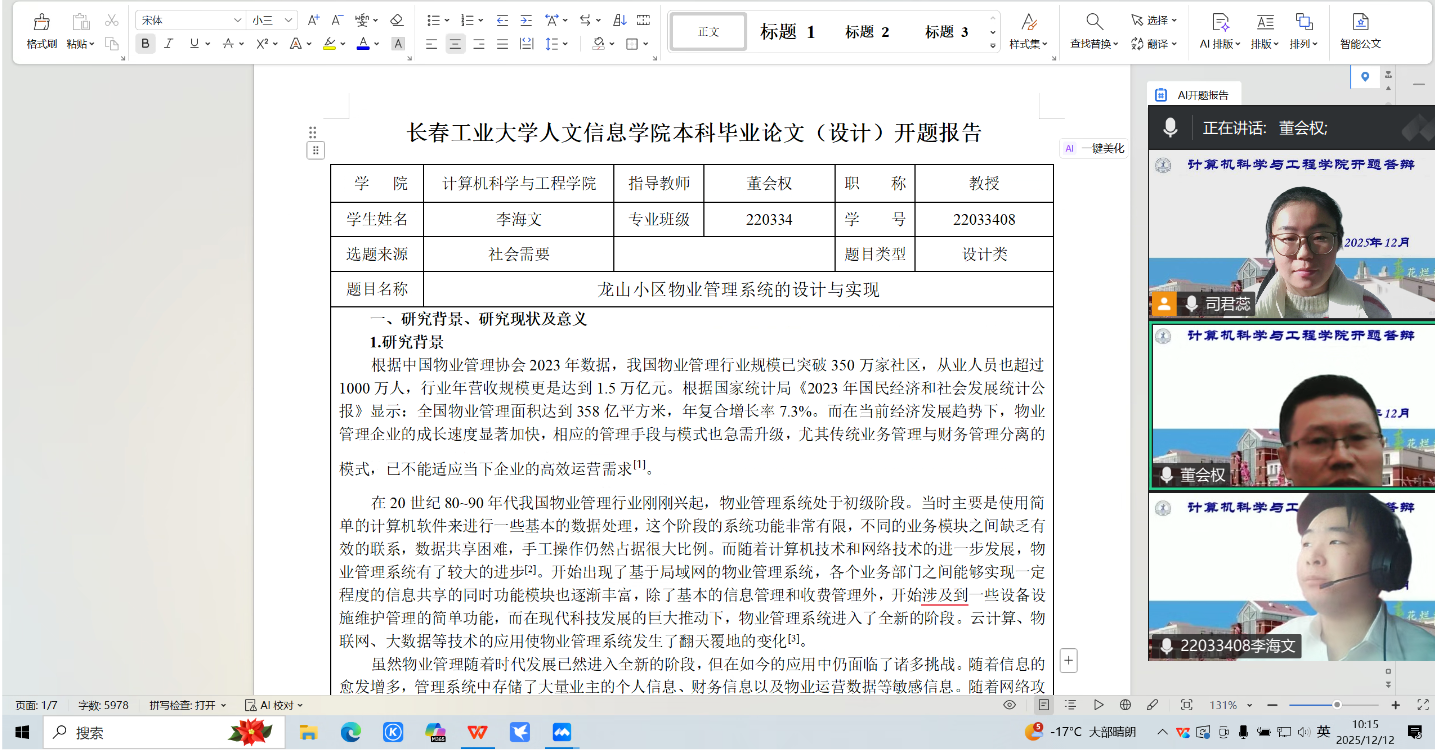Click the sort (A-Z) paragraph icon
The image size is (1435, 752).
(x=619, y=20)
